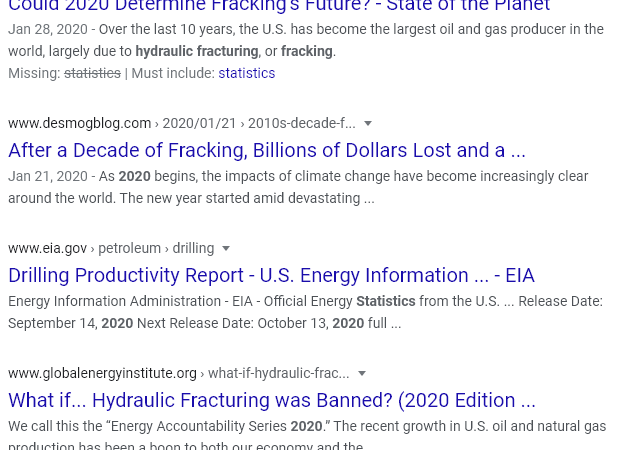This screenshot has height=450, width=627.
Task: Open the globalenergyinstitute.org result dropdown arrow
Action: (x=362, y=374)
